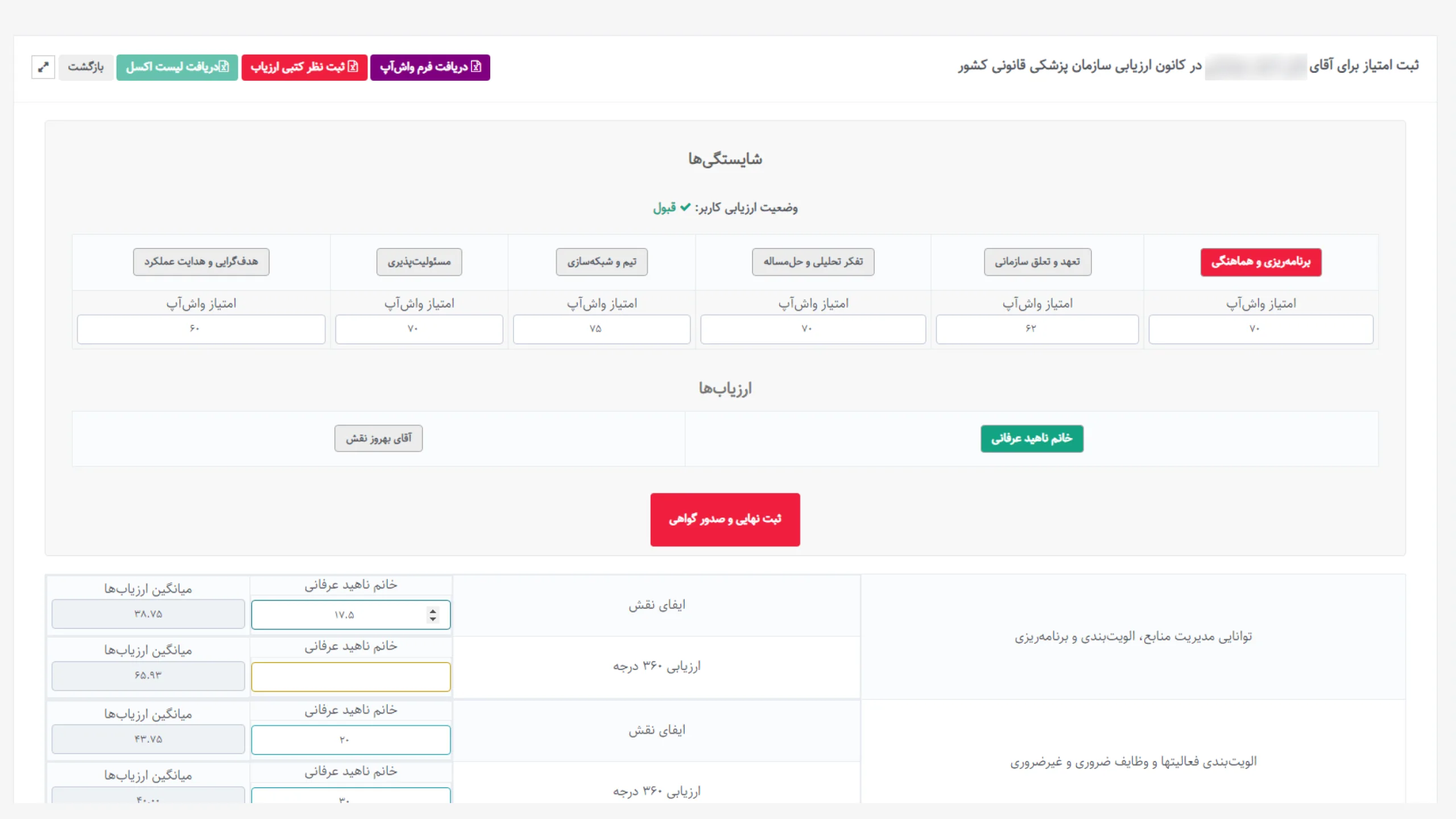The width and height of the screenshot is (1456, 819).
Task: Open ثبت نظر کتبی ارزیاب written evaluator opinion
Action: tap(304, 67)
